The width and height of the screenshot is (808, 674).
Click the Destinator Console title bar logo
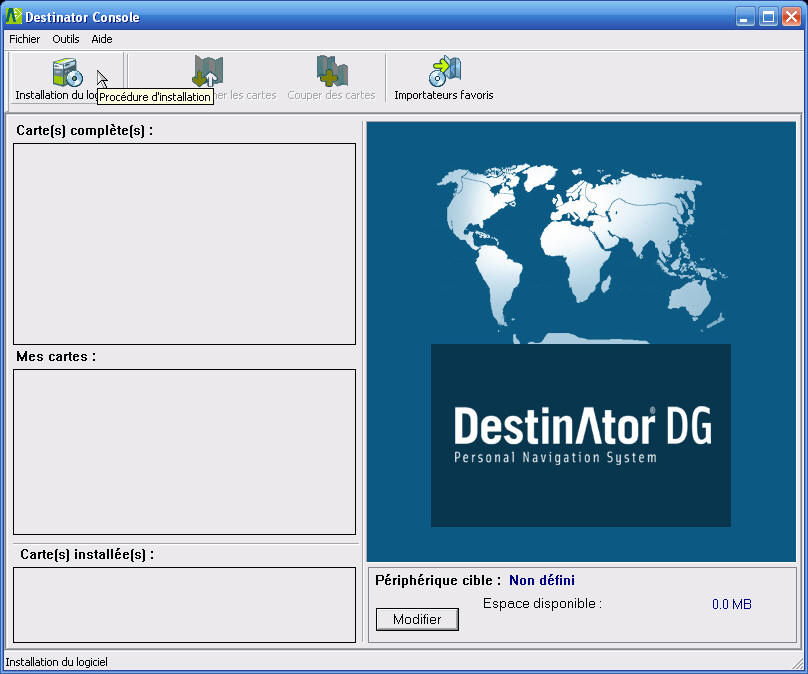[13, 16]
